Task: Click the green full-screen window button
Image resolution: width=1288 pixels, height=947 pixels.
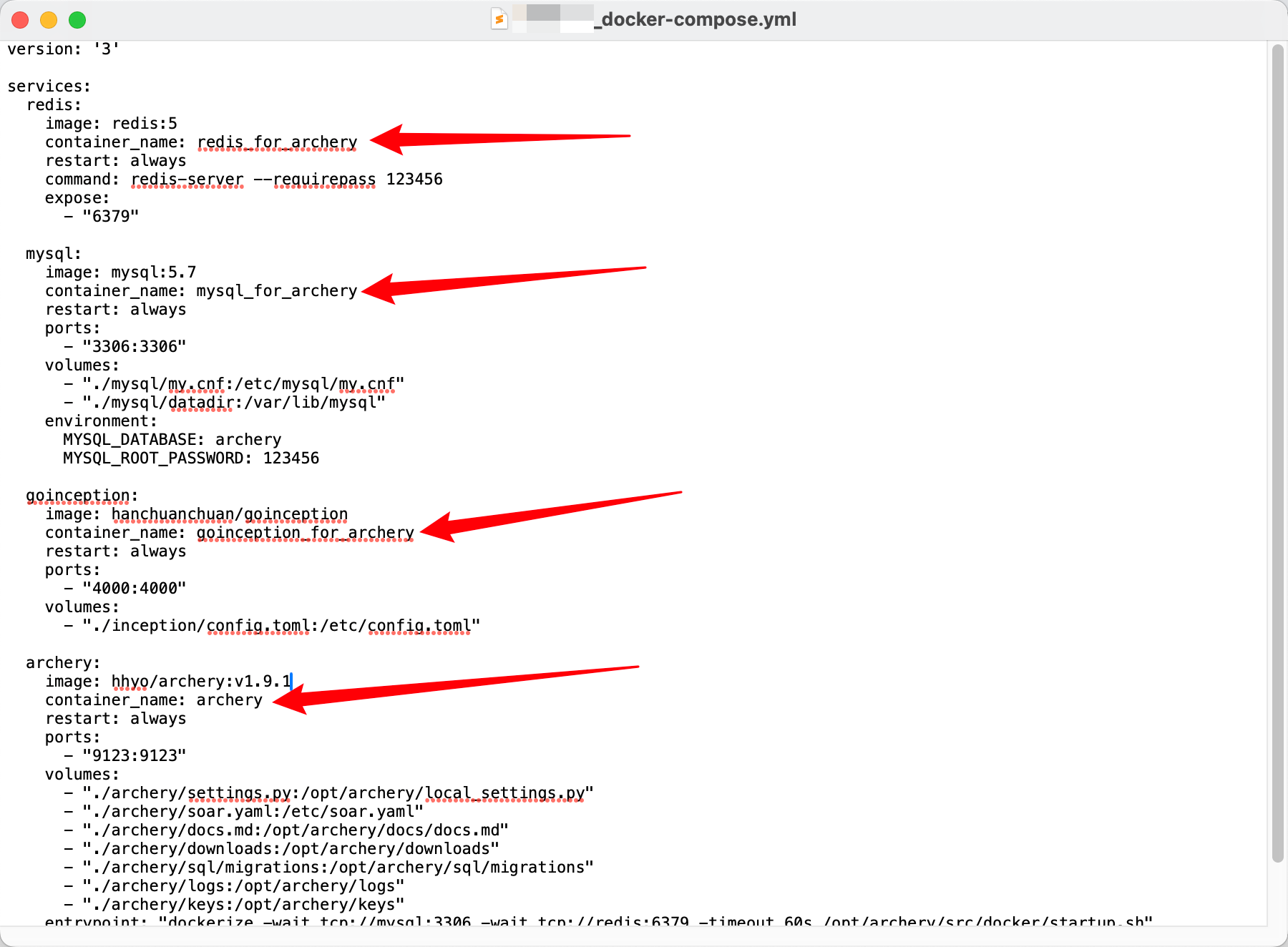Action: point(77,20)
